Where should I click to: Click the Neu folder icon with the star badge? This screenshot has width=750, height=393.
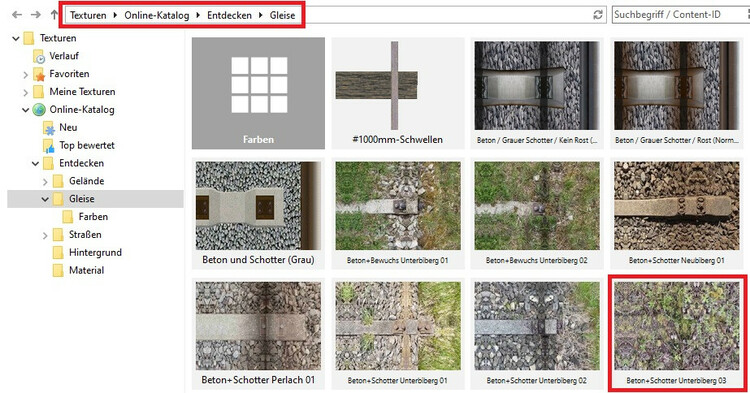pyautogui.click(x=49, y=128)
